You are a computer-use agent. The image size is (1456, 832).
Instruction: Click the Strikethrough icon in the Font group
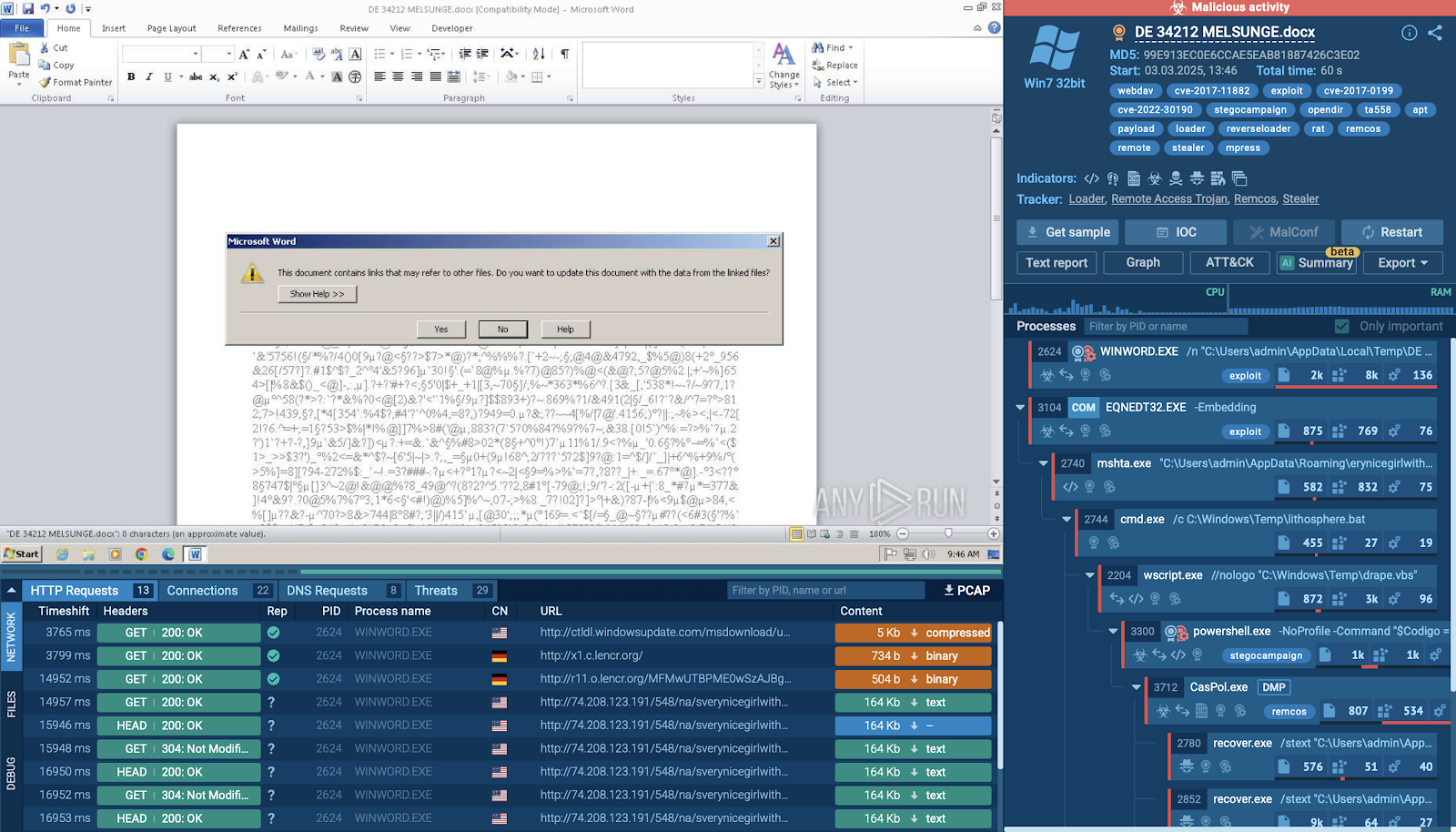click(196, 77)
